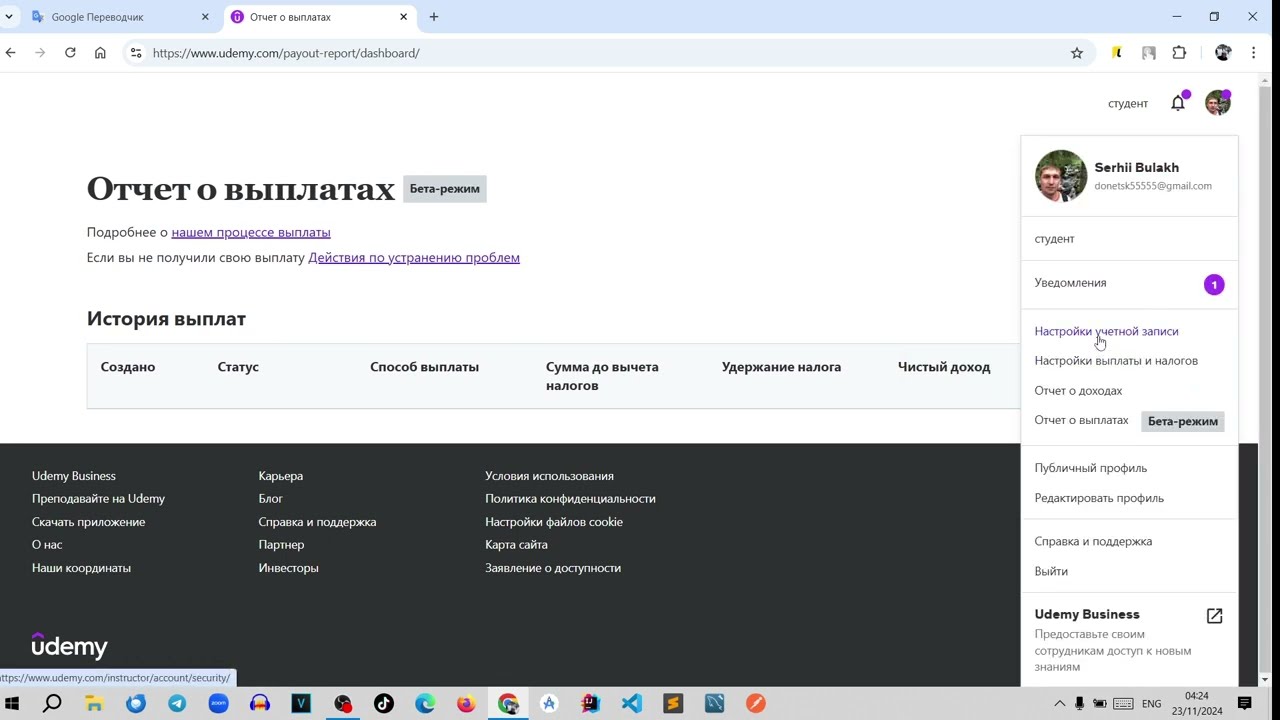Click the Udemy logo in the footer

(x=69, y=646)
